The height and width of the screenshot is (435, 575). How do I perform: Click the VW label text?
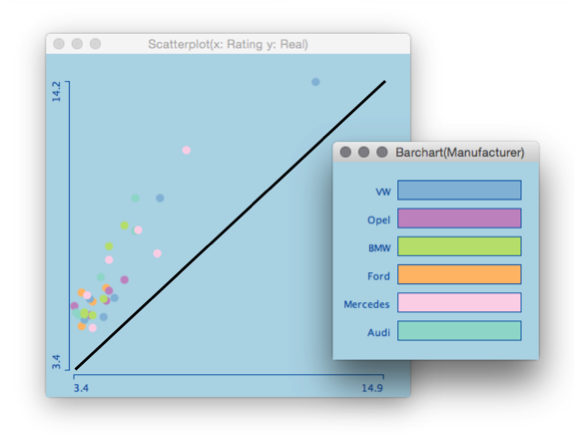383,192
